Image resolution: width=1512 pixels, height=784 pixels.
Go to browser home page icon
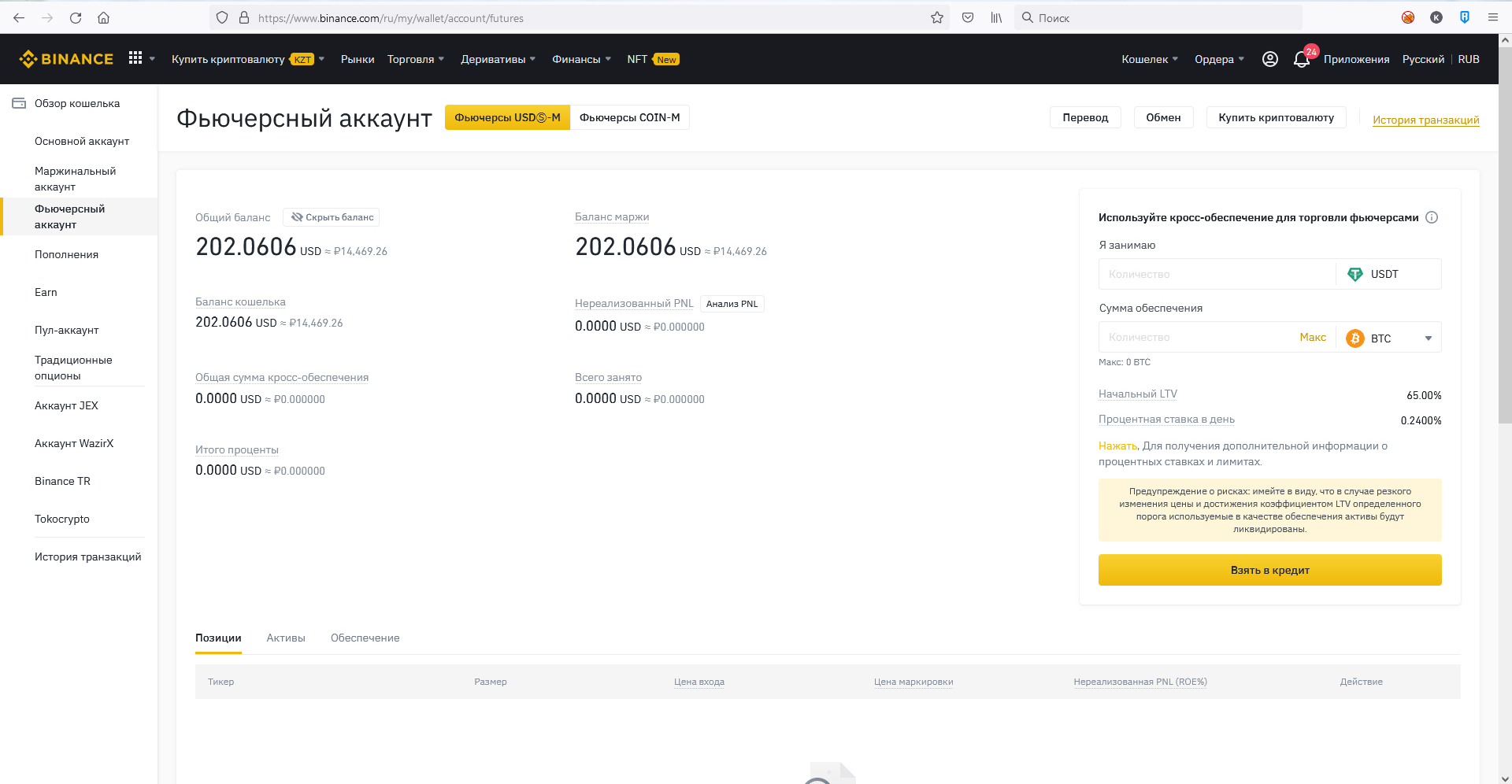point(103,17)
